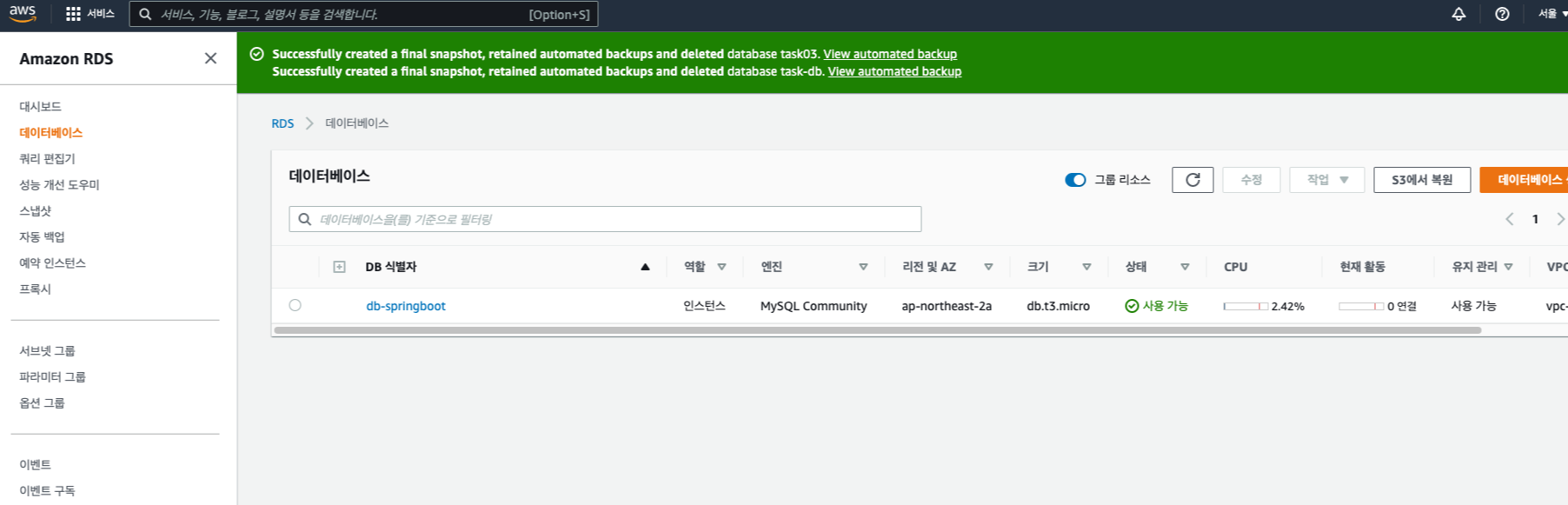Close the Amazon RDS sidebar panel
The width and height of the screenshot is (1568, 505).
[x=210, y=58]
